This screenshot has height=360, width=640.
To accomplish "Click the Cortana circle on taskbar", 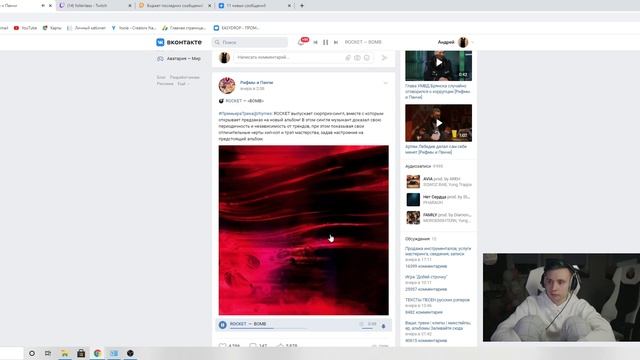I will [32, 353].
